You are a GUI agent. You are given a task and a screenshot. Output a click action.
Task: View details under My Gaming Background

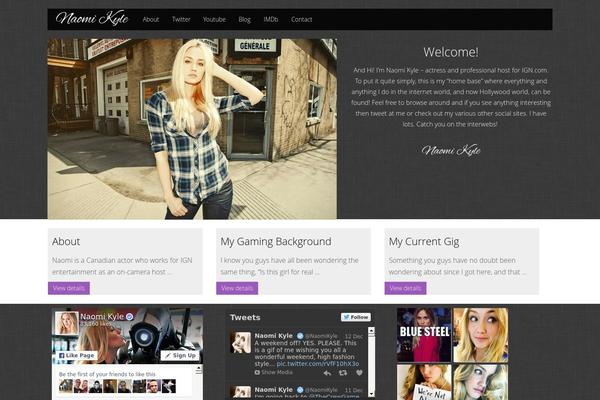[237, 288]
